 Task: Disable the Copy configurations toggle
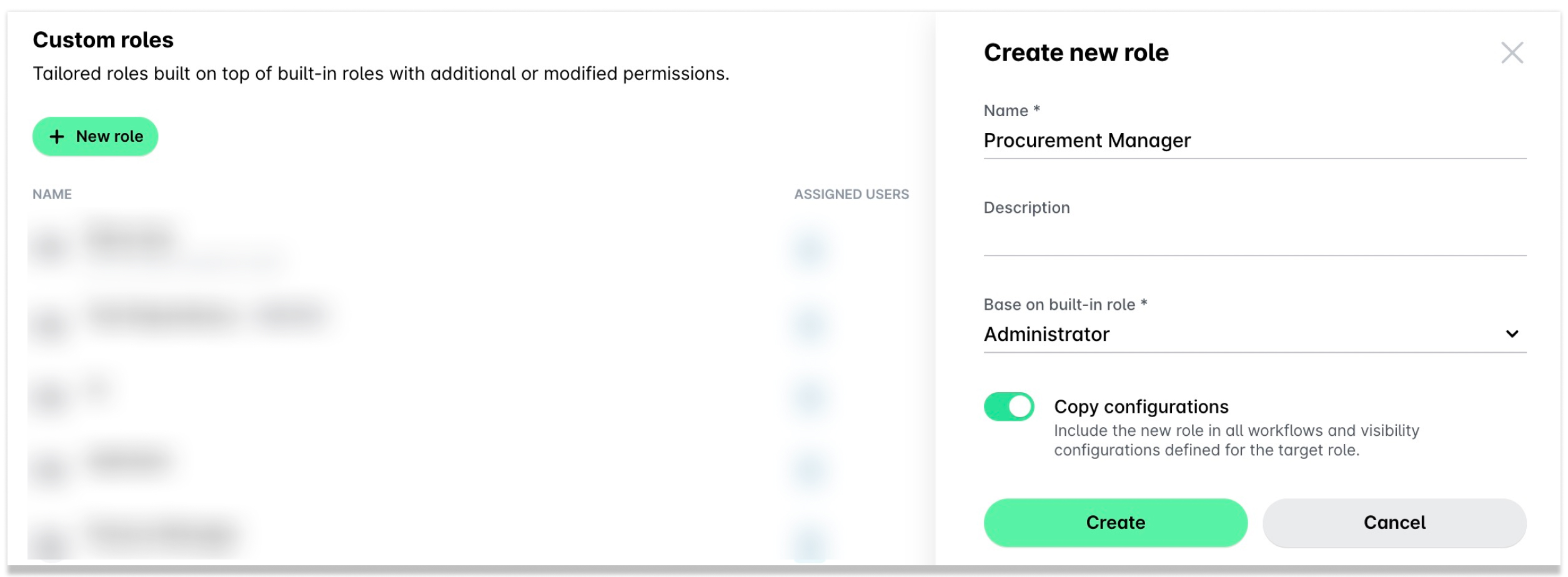pos(1008,406)
